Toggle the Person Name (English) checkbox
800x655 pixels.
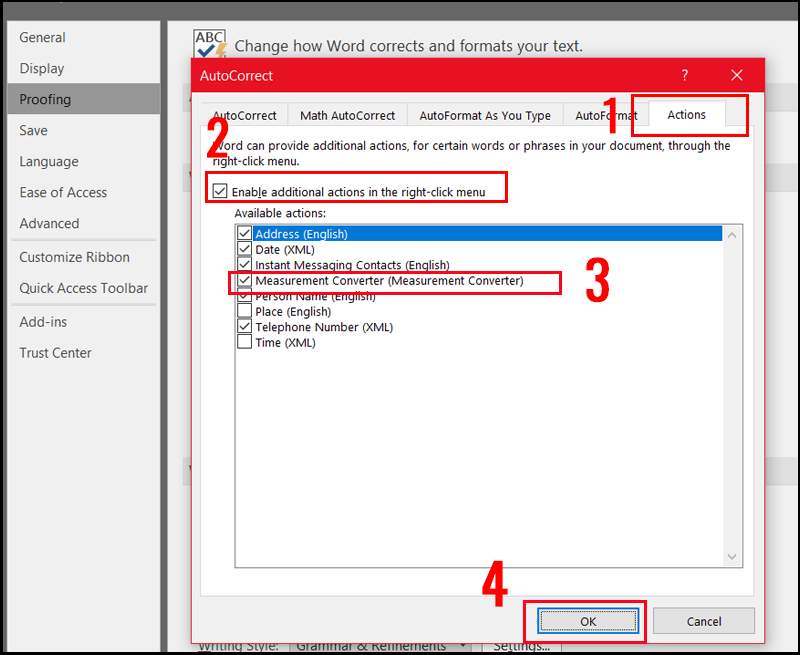click(x=244, y=295)
